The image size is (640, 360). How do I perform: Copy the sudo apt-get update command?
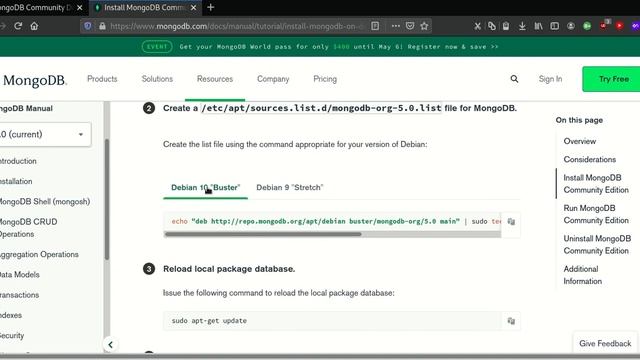[511, 321]
